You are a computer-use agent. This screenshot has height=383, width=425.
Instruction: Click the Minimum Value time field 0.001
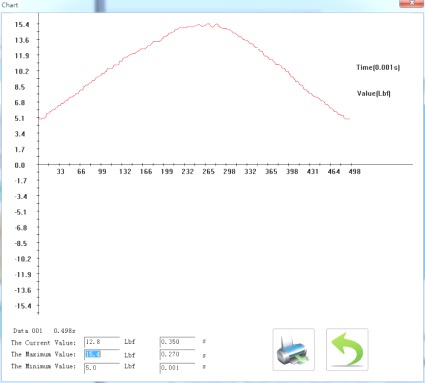(177, 368)
